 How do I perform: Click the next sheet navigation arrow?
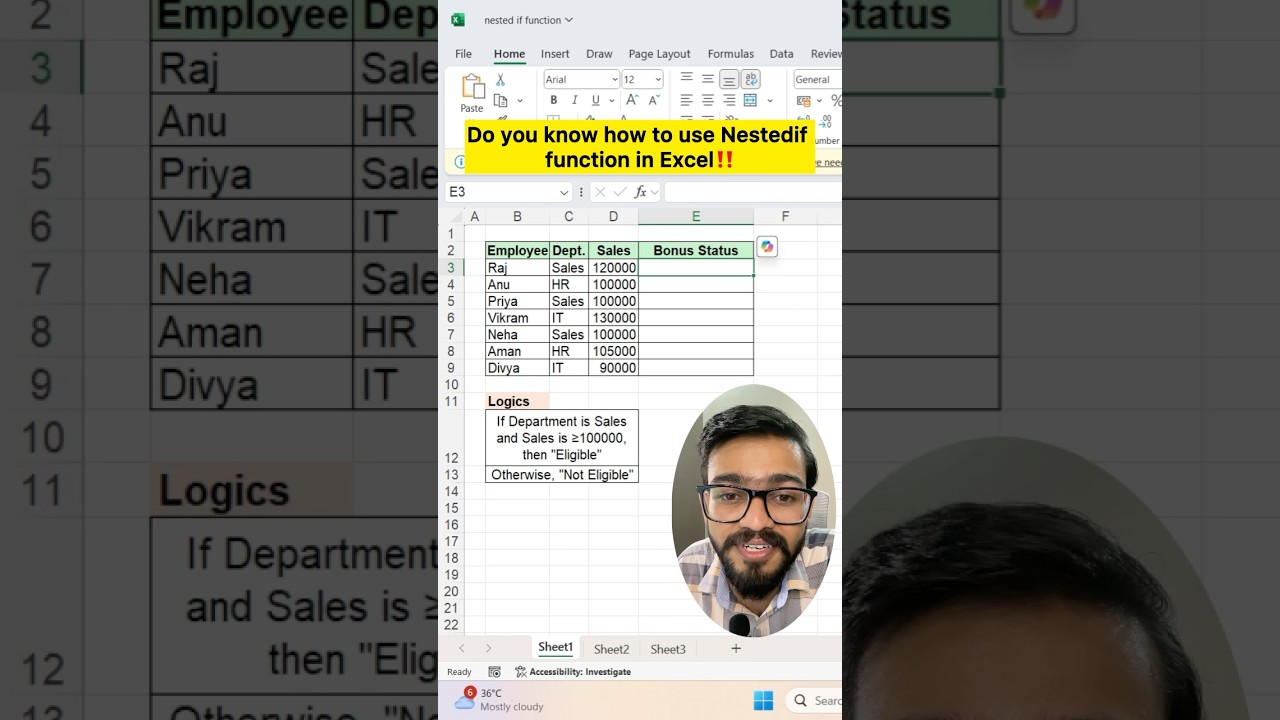(488, 648)
